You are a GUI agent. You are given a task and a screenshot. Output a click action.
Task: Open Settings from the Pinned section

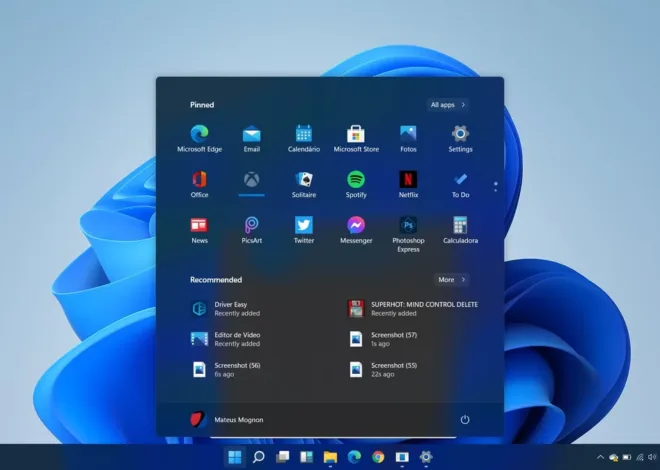coord(460,139)
